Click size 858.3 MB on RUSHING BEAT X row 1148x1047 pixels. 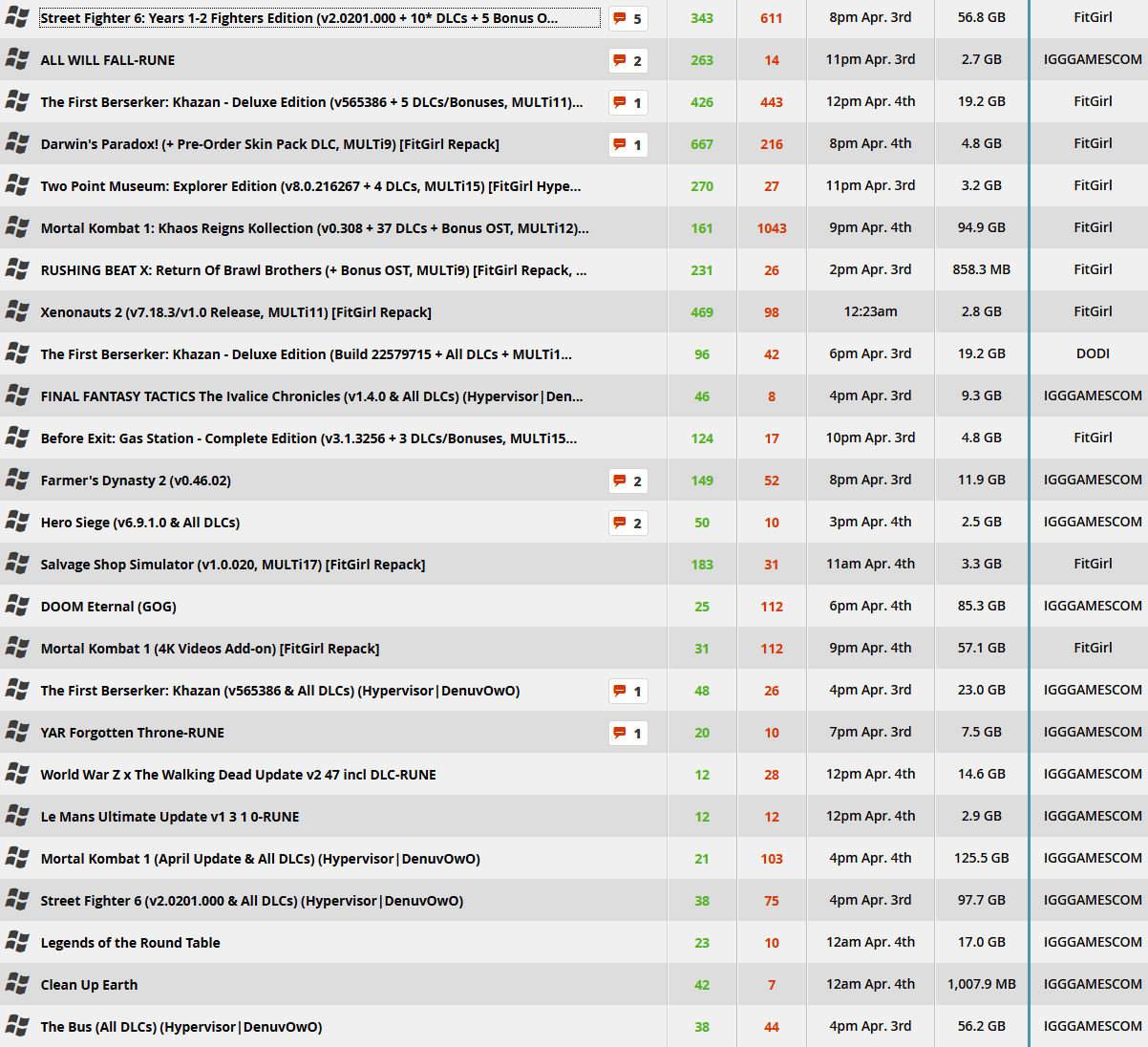(x=981, y=269)
